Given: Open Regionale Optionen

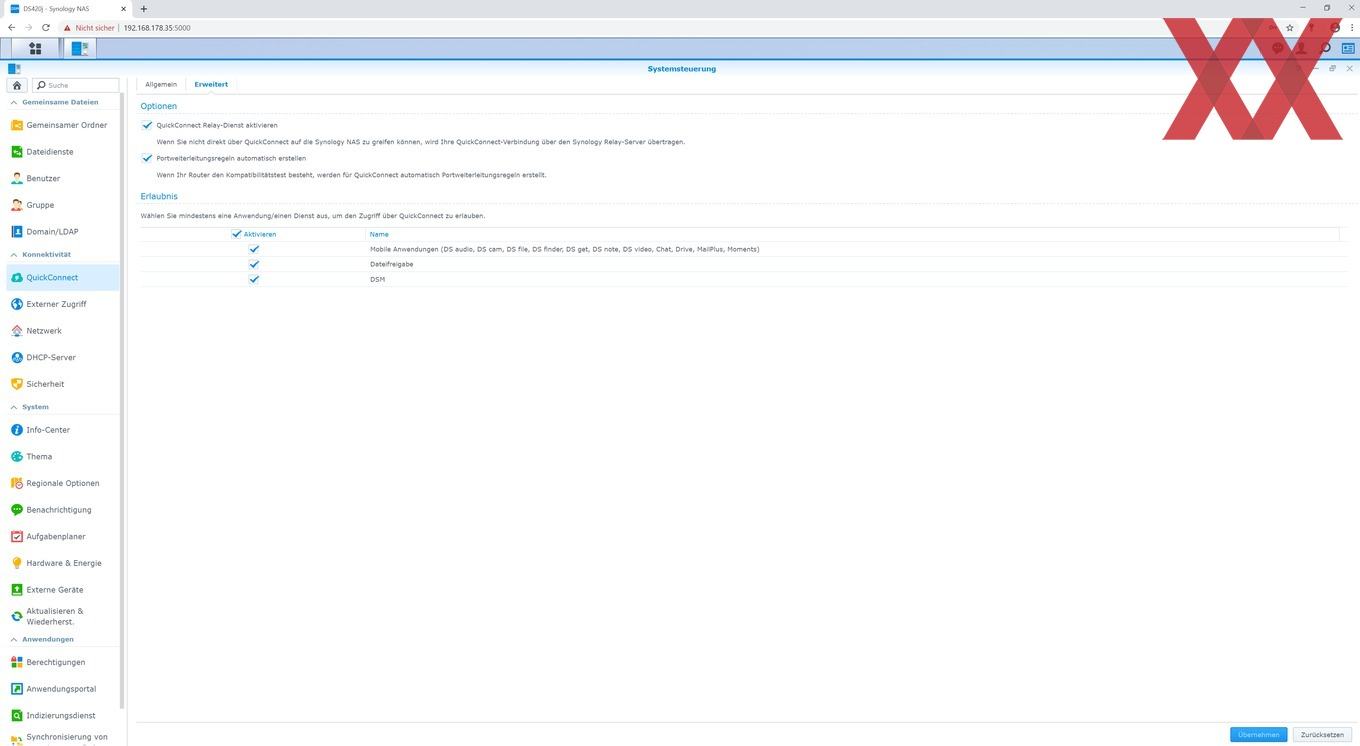Looking at the screenshot, I should [62, 483].
